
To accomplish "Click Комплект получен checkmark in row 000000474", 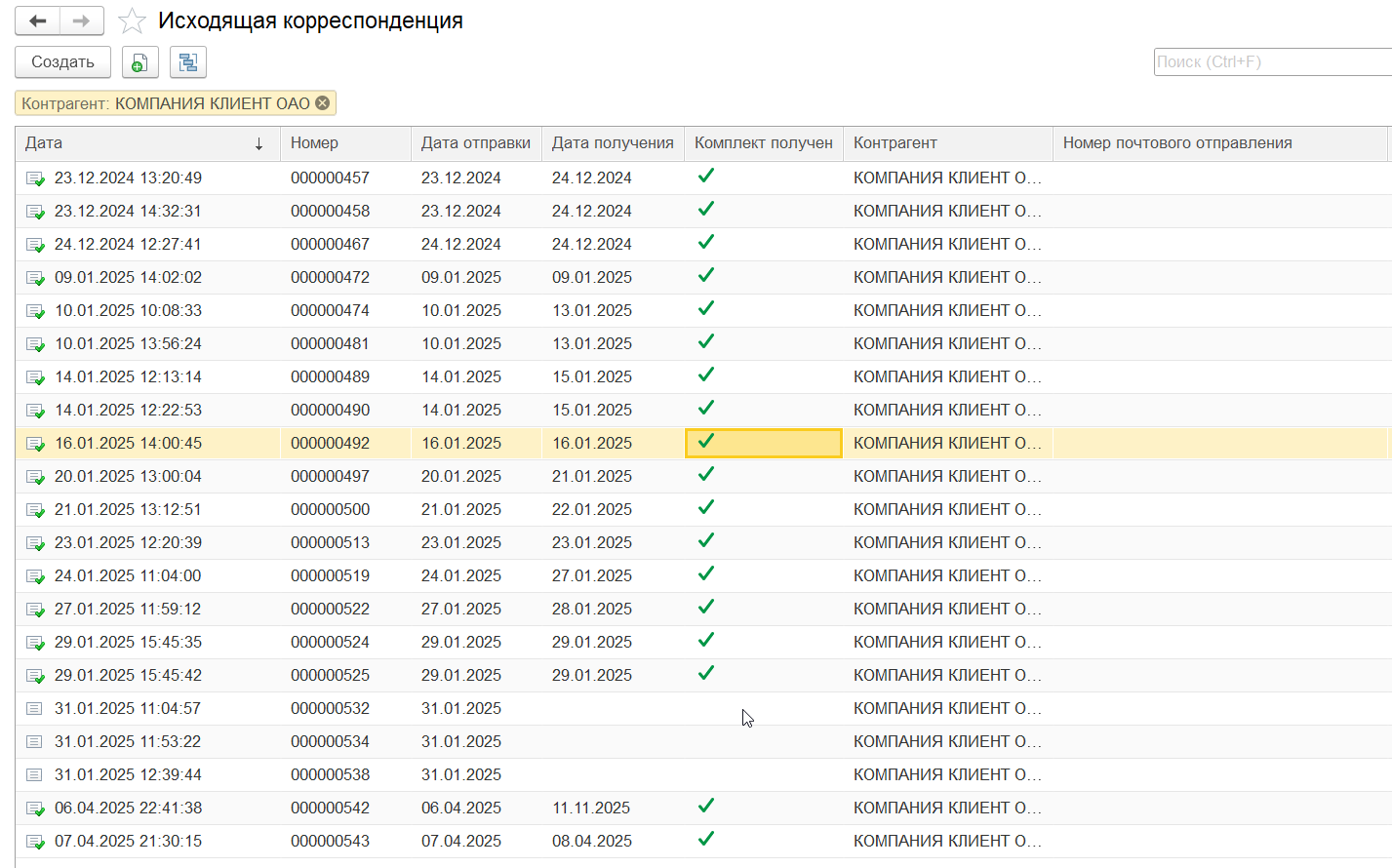I will click(x=706, y=308).
